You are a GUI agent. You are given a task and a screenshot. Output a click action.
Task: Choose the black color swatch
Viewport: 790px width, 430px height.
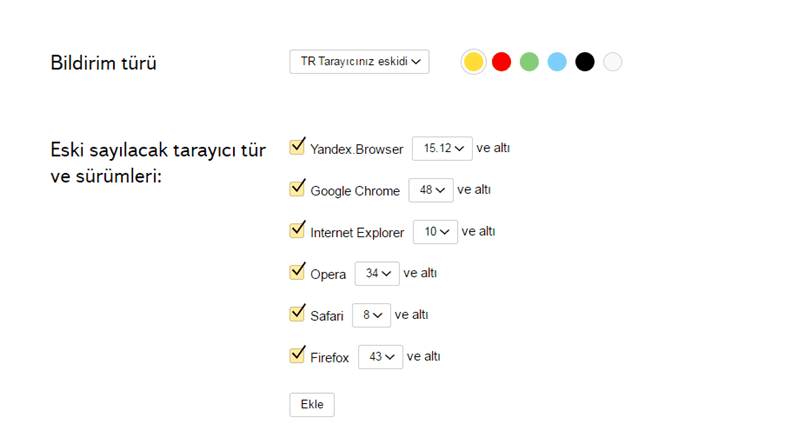(x=585, y=62)
